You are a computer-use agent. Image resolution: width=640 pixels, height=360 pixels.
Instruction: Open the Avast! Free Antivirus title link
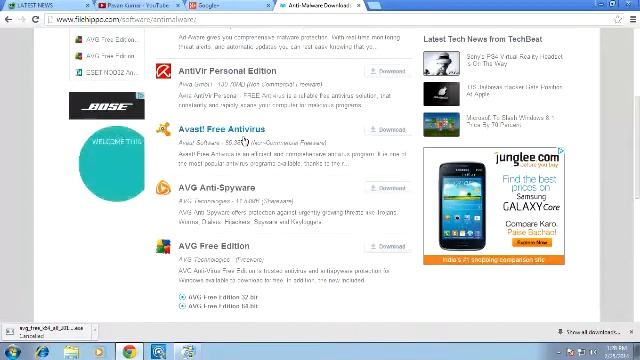click(x=222, y=129)
